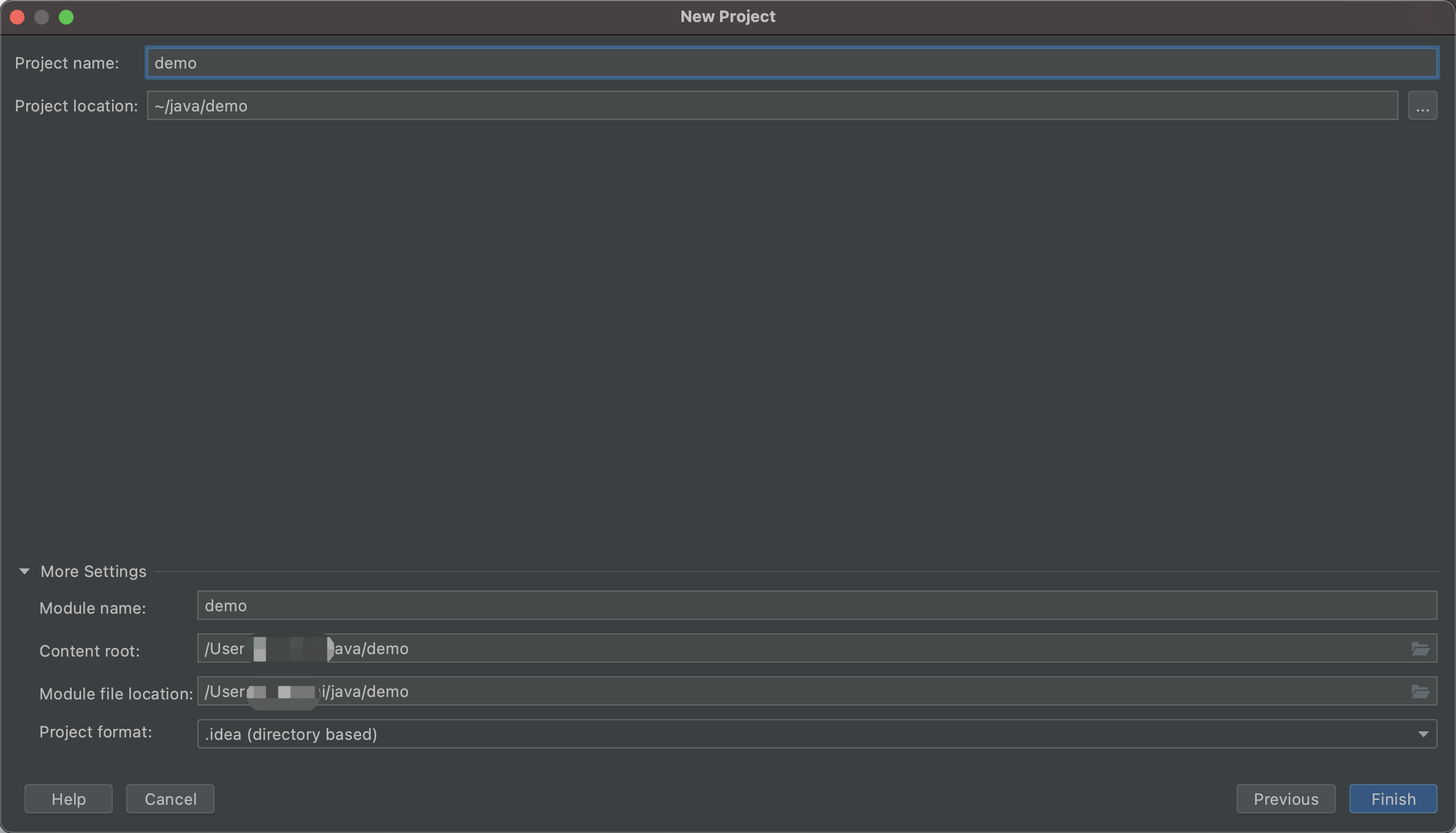The height and width of the screenshot is (833, 1456).
Task: Click the green maximize window button
Action: tap(66, 17)
